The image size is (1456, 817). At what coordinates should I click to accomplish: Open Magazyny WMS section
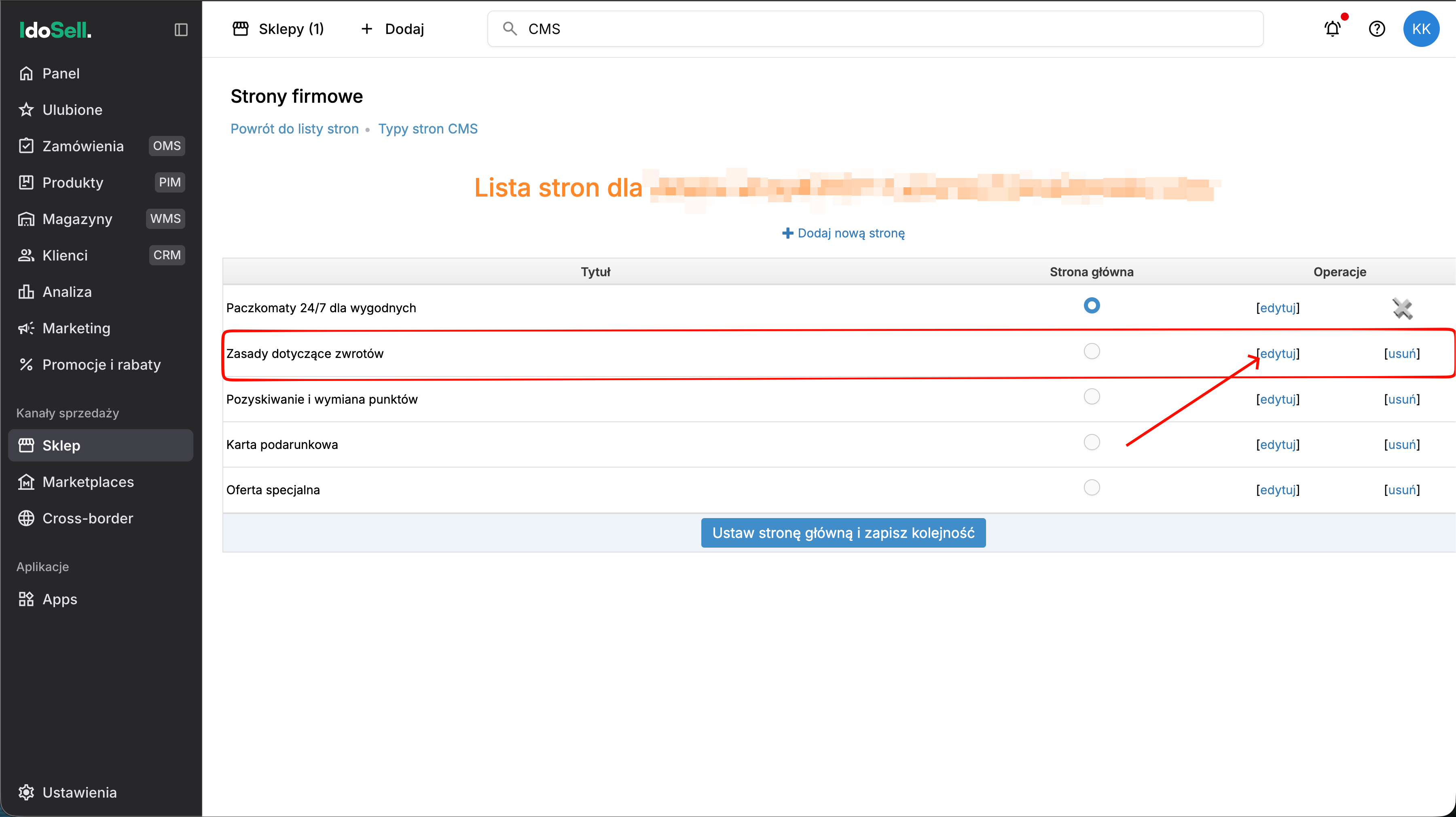tap(101, 219)
